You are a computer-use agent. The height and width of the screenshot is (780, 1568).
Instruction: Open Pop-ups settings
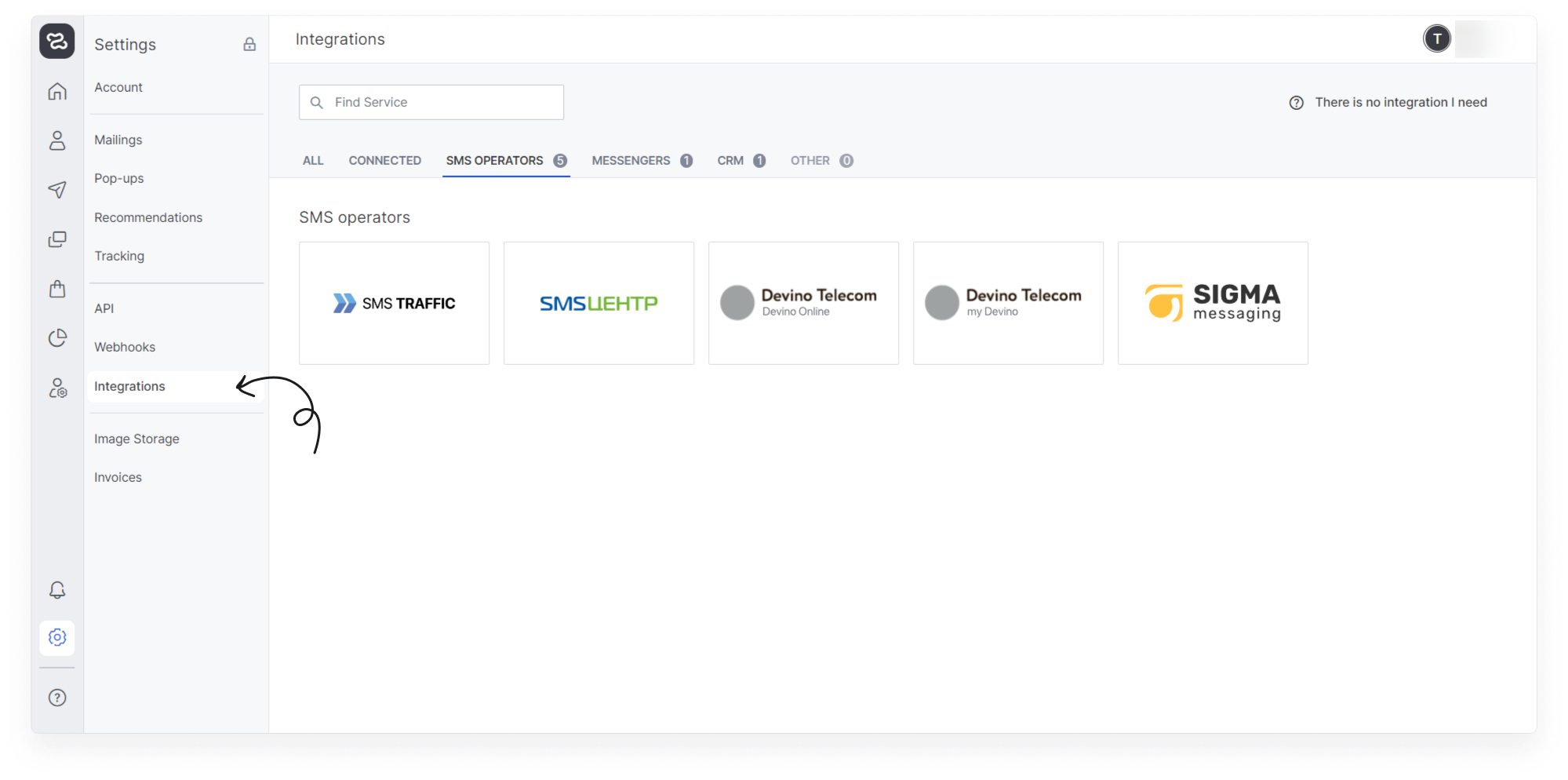tap(119, 178)
